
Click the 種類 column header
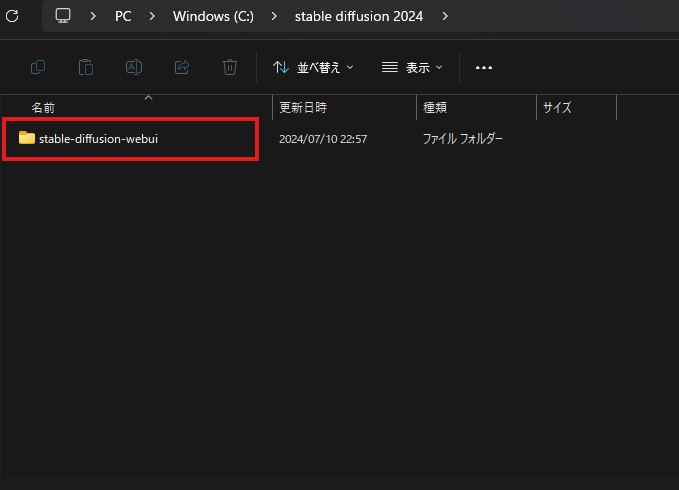tap(436, 107)
